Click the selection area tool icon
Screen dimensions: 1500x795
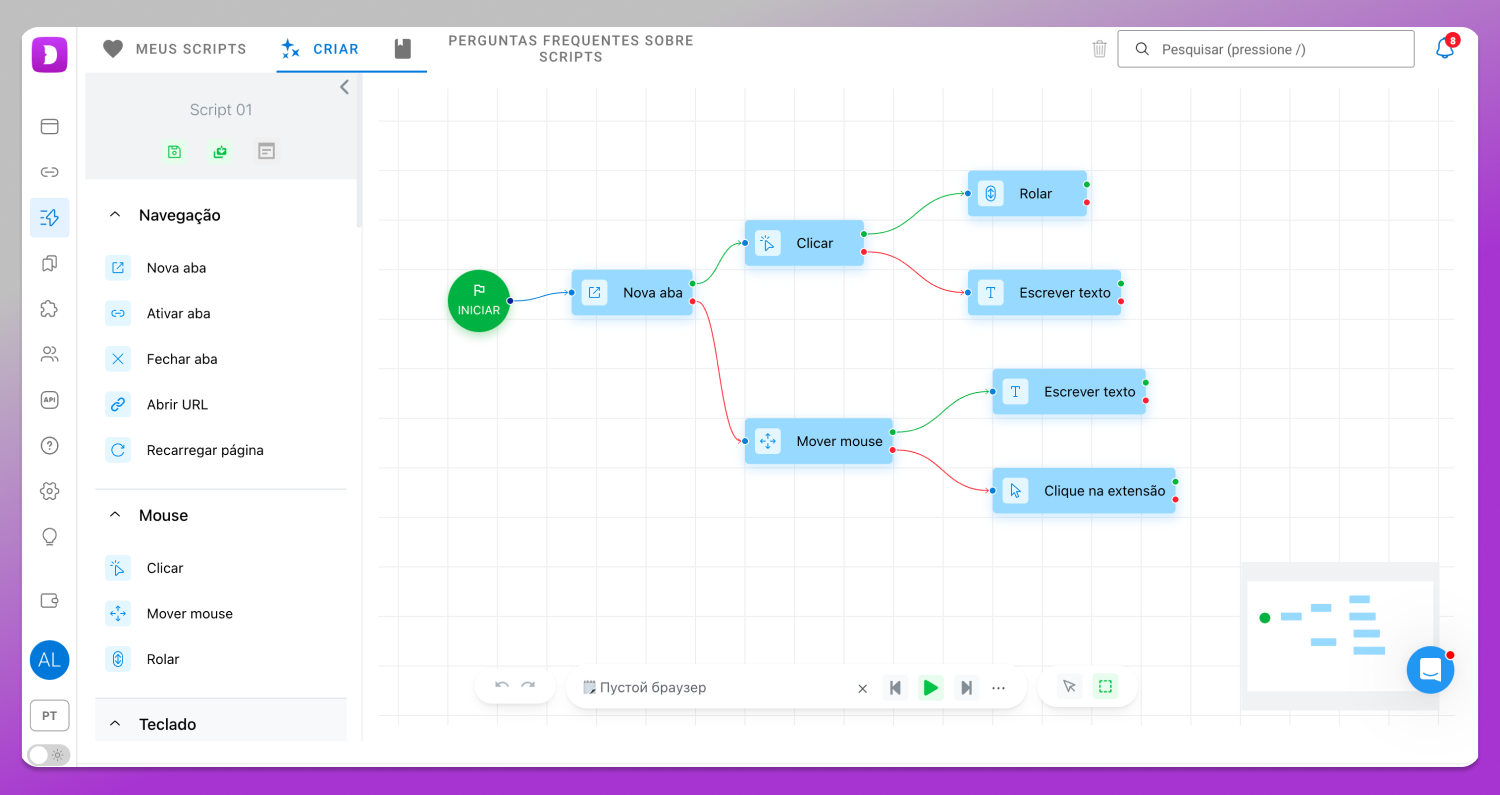(1105, 686)
